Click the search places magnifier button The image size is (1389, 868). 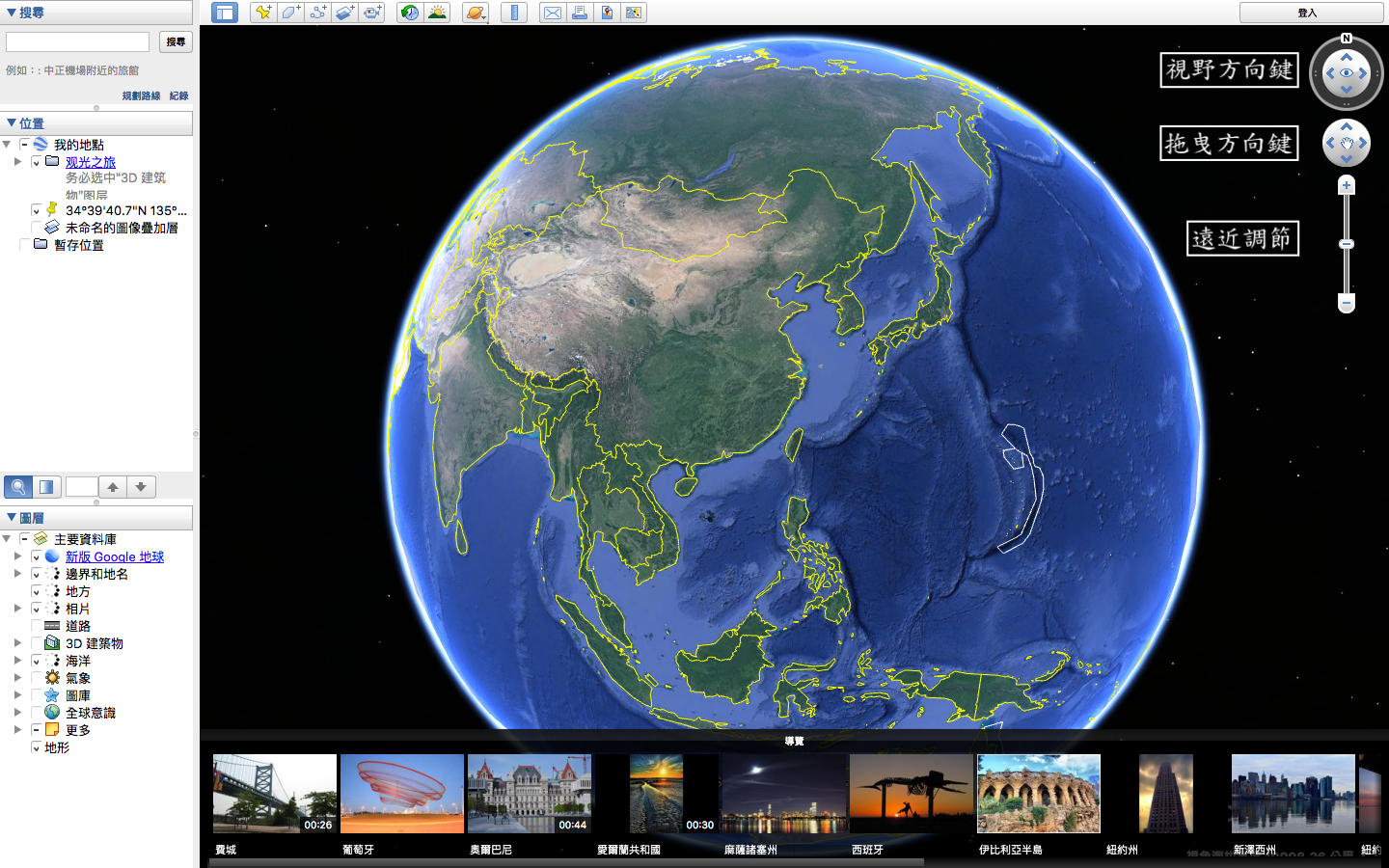17,487
